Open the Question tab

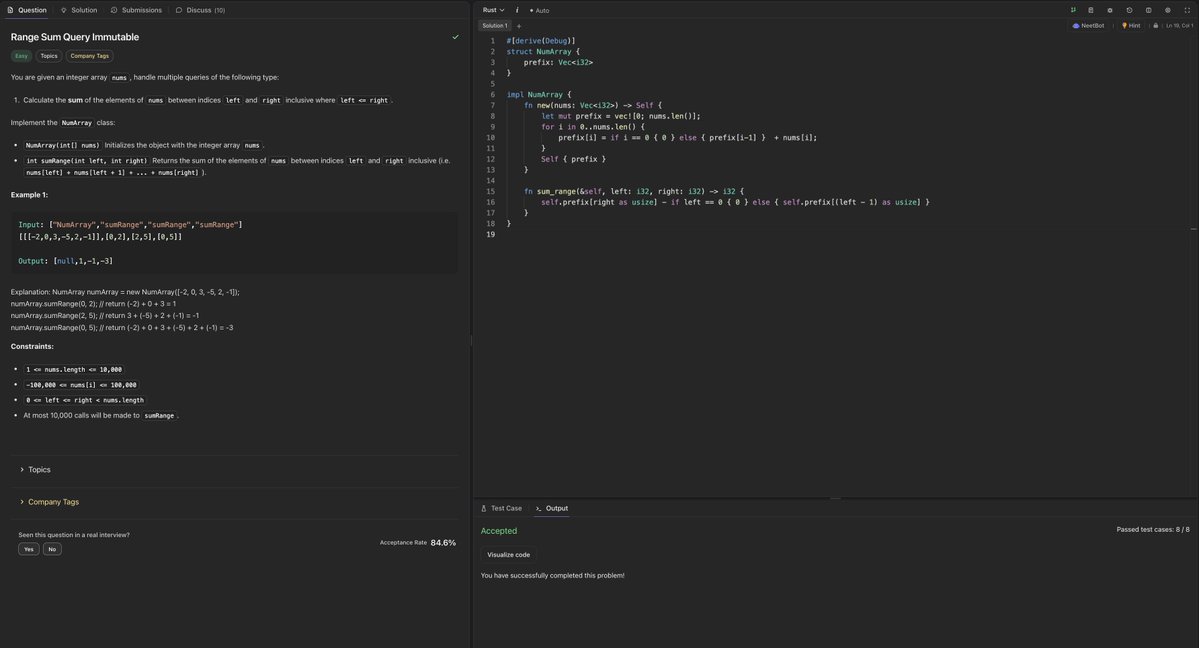[x=27, y=10]
